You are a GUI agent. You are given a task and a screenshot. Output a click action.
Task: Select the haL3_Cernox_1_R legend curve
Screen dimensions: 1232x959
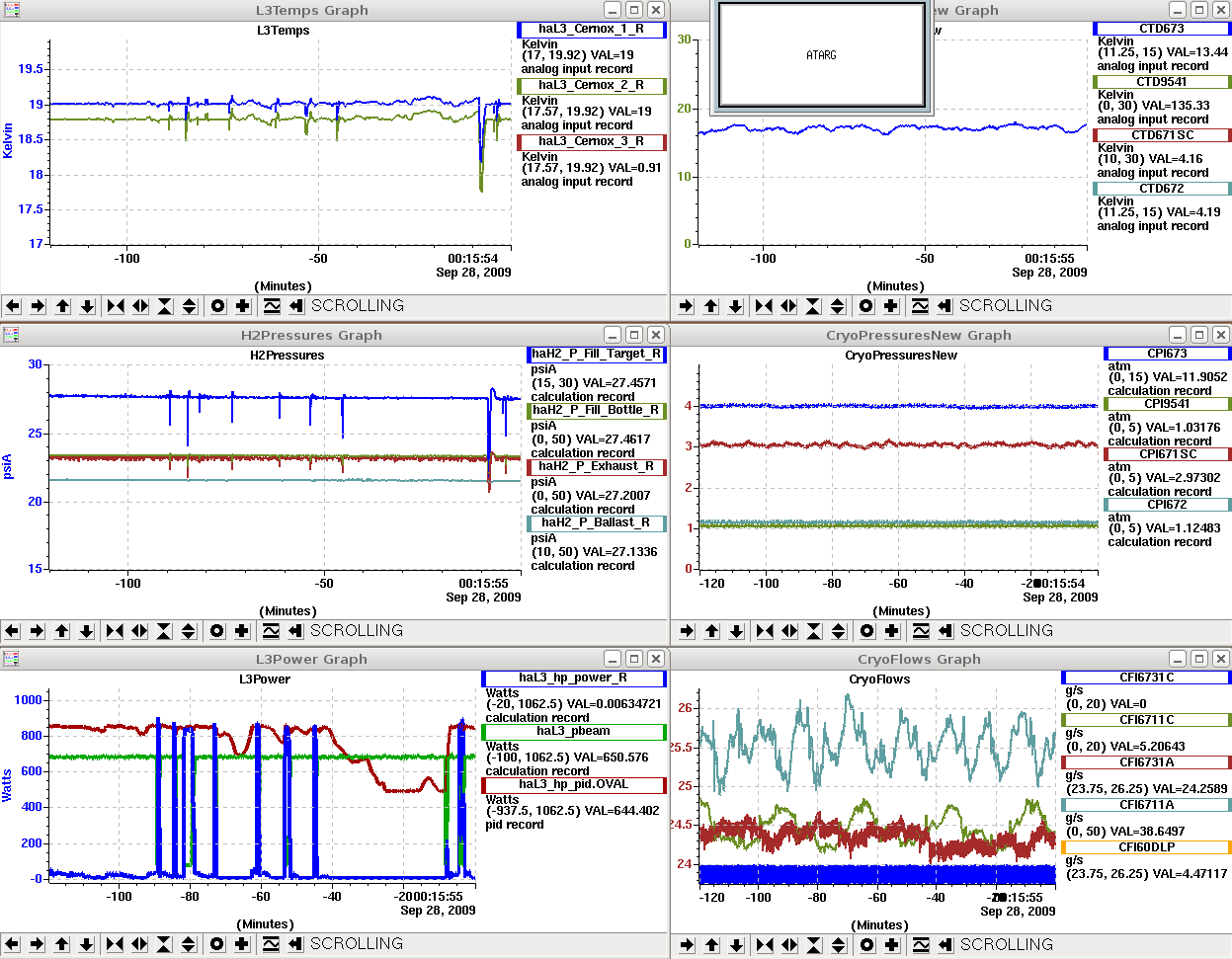tap(592, 30)
